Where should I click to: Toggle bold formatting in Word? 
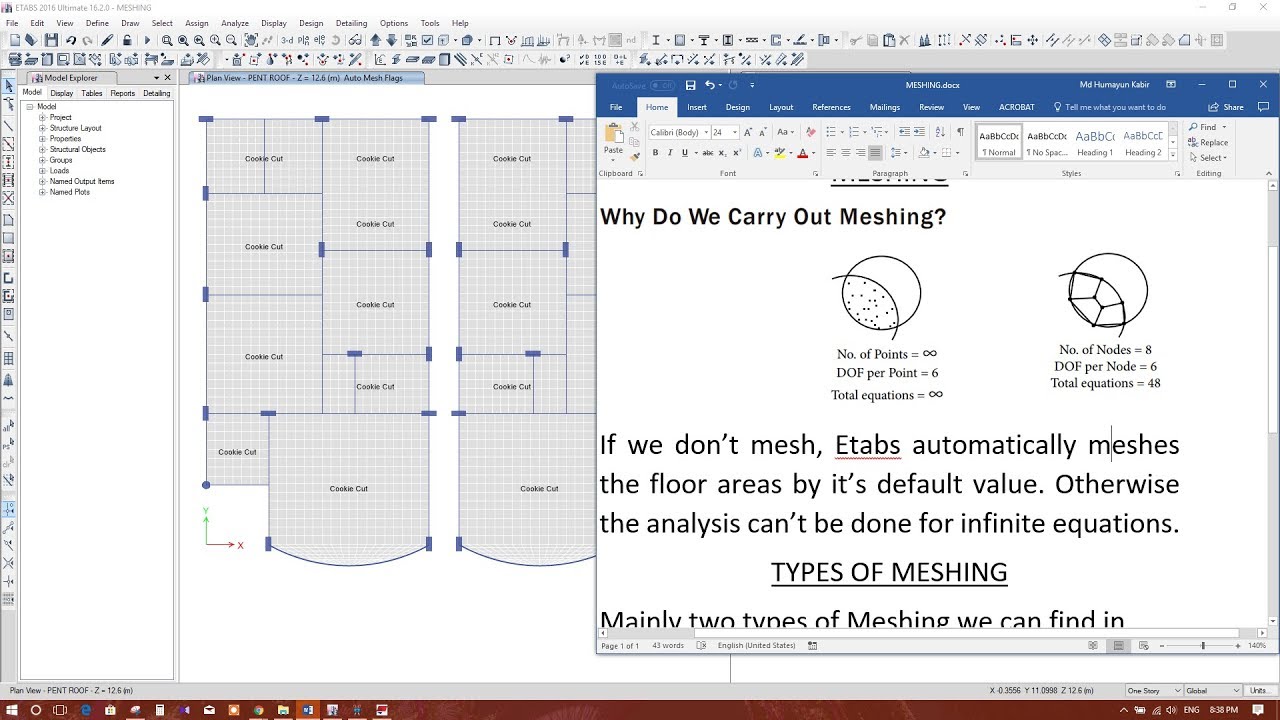click(x=655, y=152)
